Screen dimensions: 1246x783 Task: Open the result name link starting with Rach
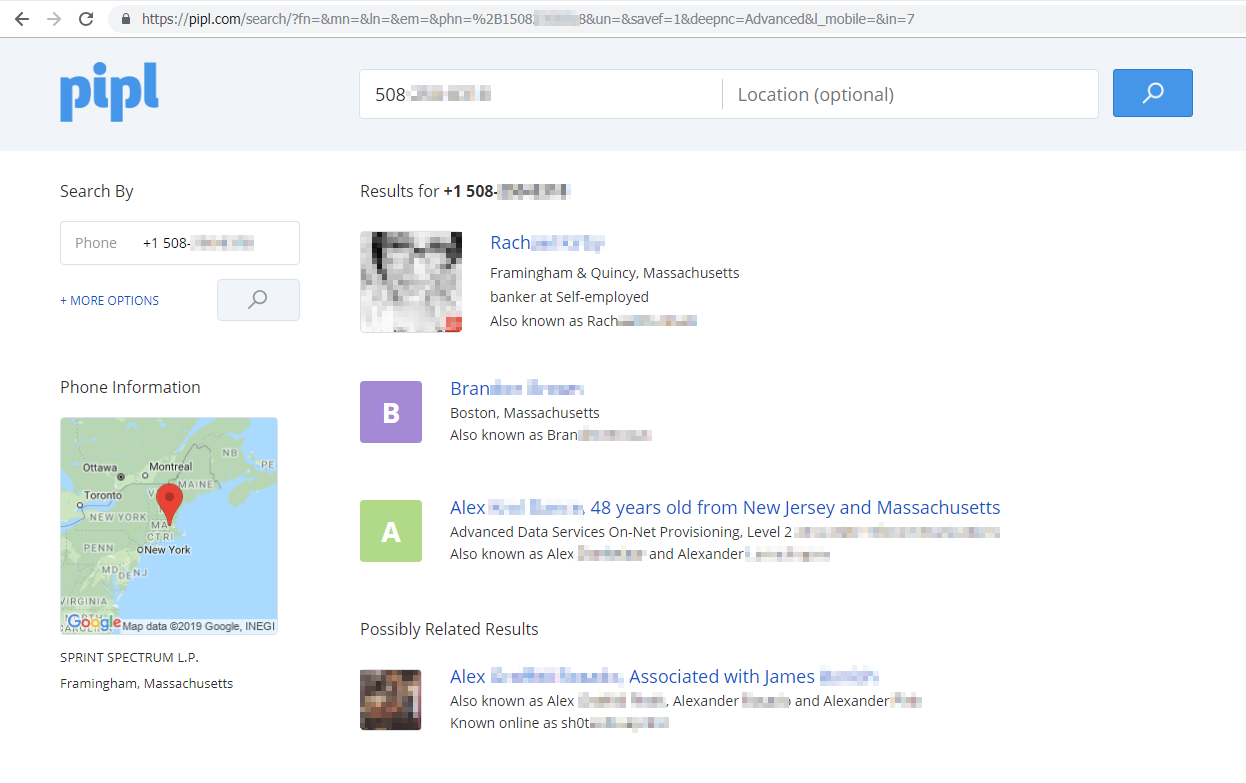[x=547, y=243]
